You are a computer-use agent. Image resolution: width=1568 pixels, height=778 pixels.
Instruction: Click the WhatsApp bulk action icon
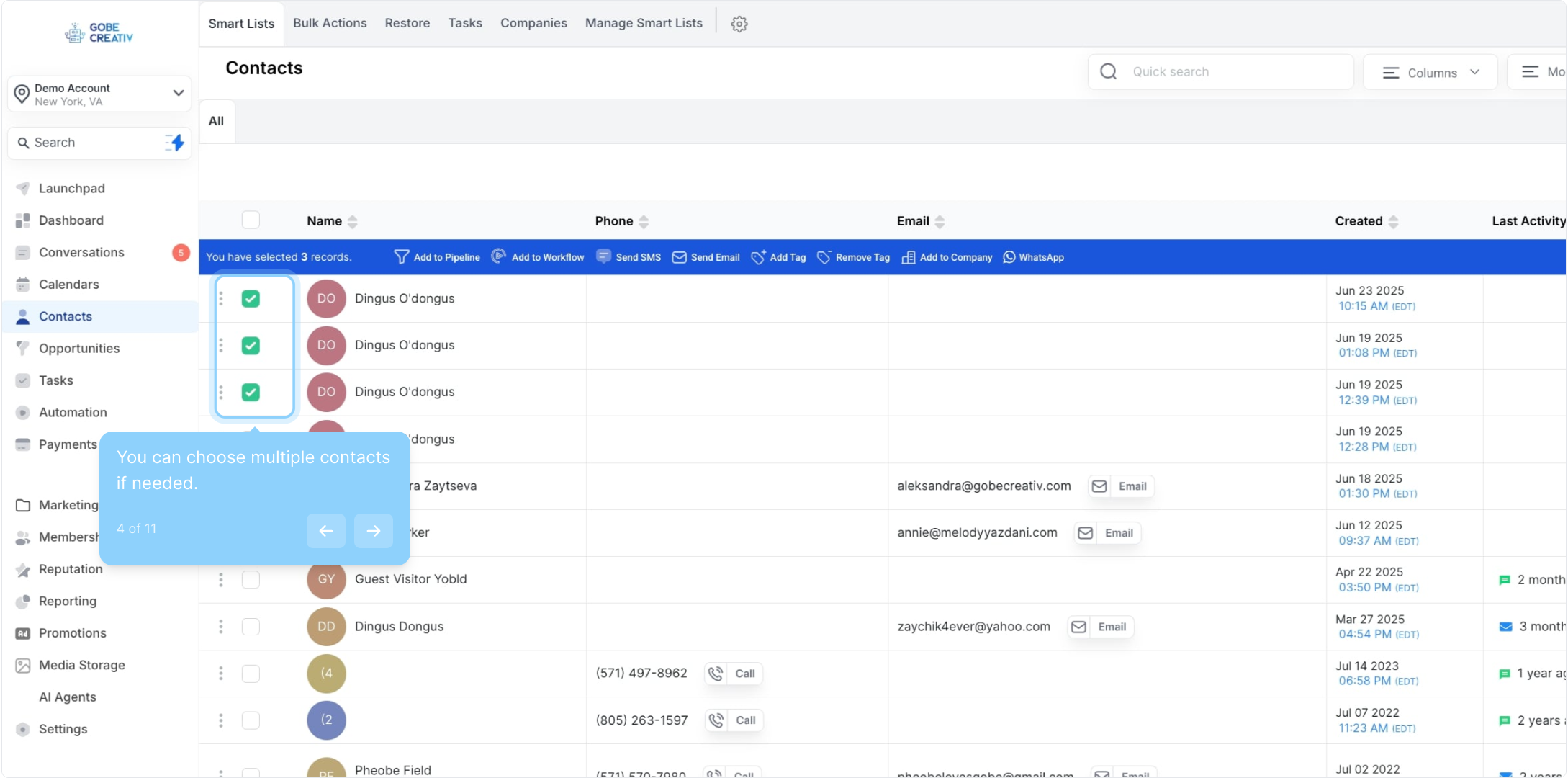point(1009,257)
